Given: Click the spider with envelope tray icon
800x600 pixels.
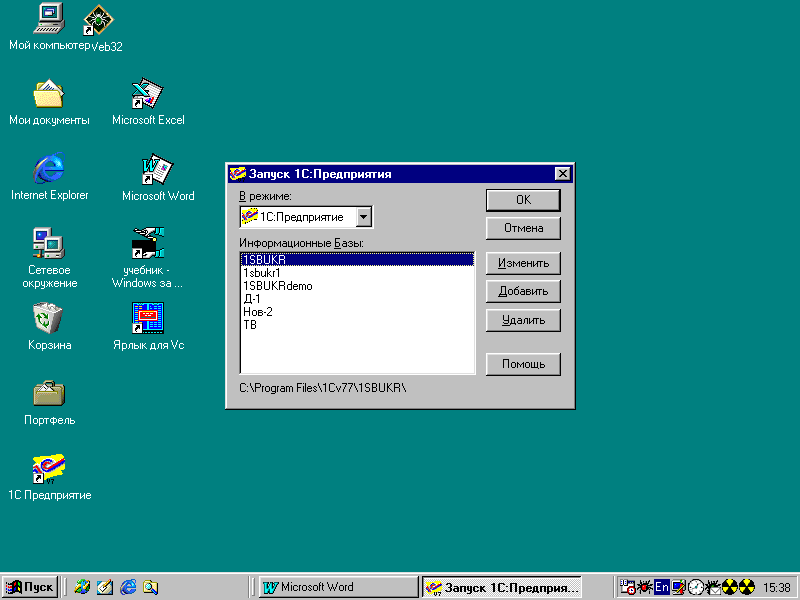Looking at the screenshot, I should (x=712, y=587).
